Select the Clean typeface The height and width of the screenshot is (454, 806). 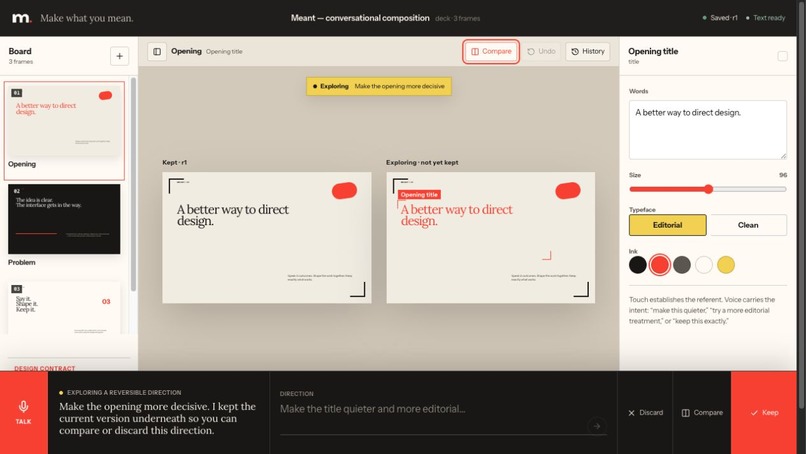pyautogui.click(x=748, y=225)
